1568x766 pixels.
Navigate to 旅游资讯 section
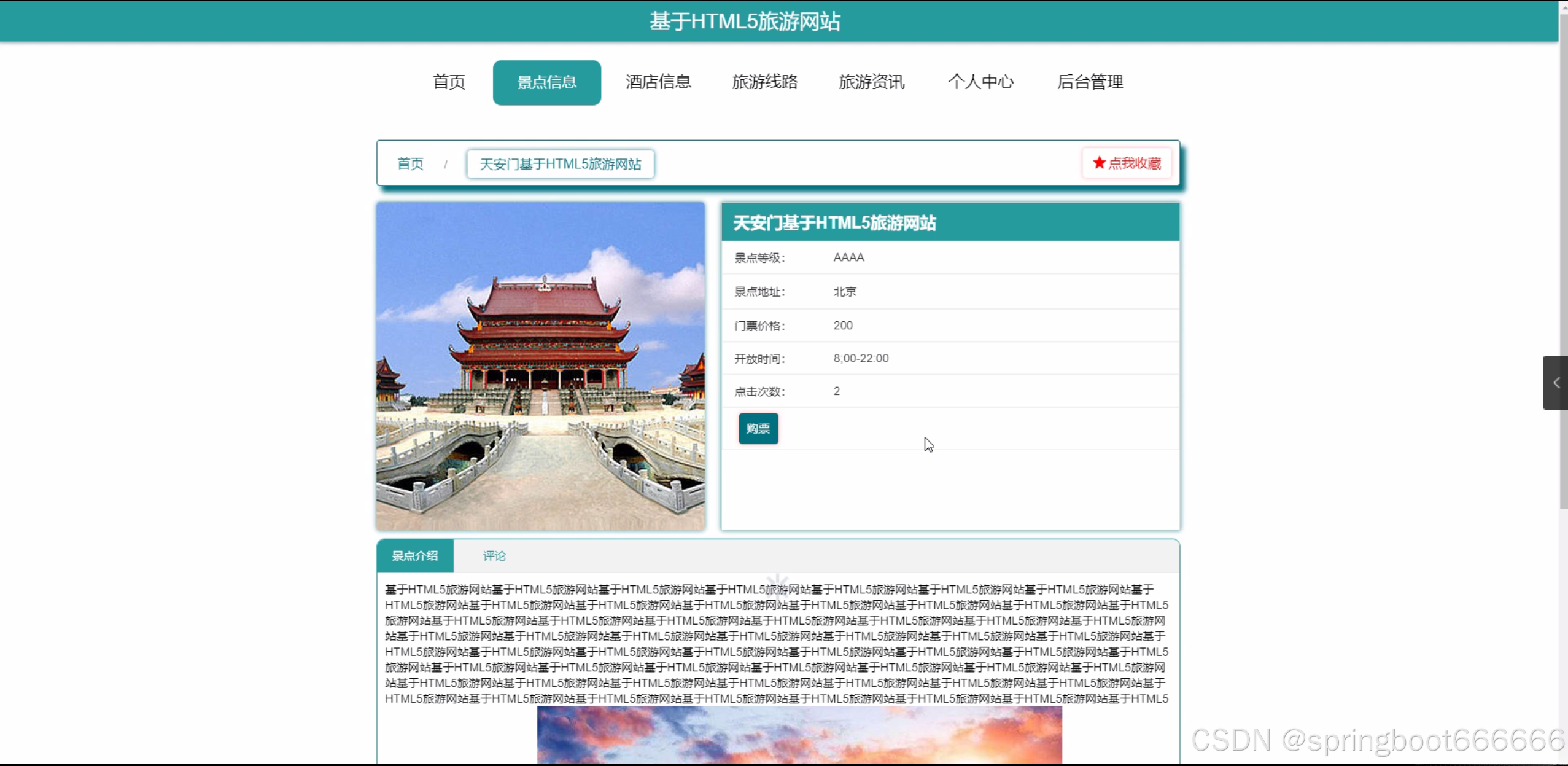pyautogui.click(x=871, y=82)
